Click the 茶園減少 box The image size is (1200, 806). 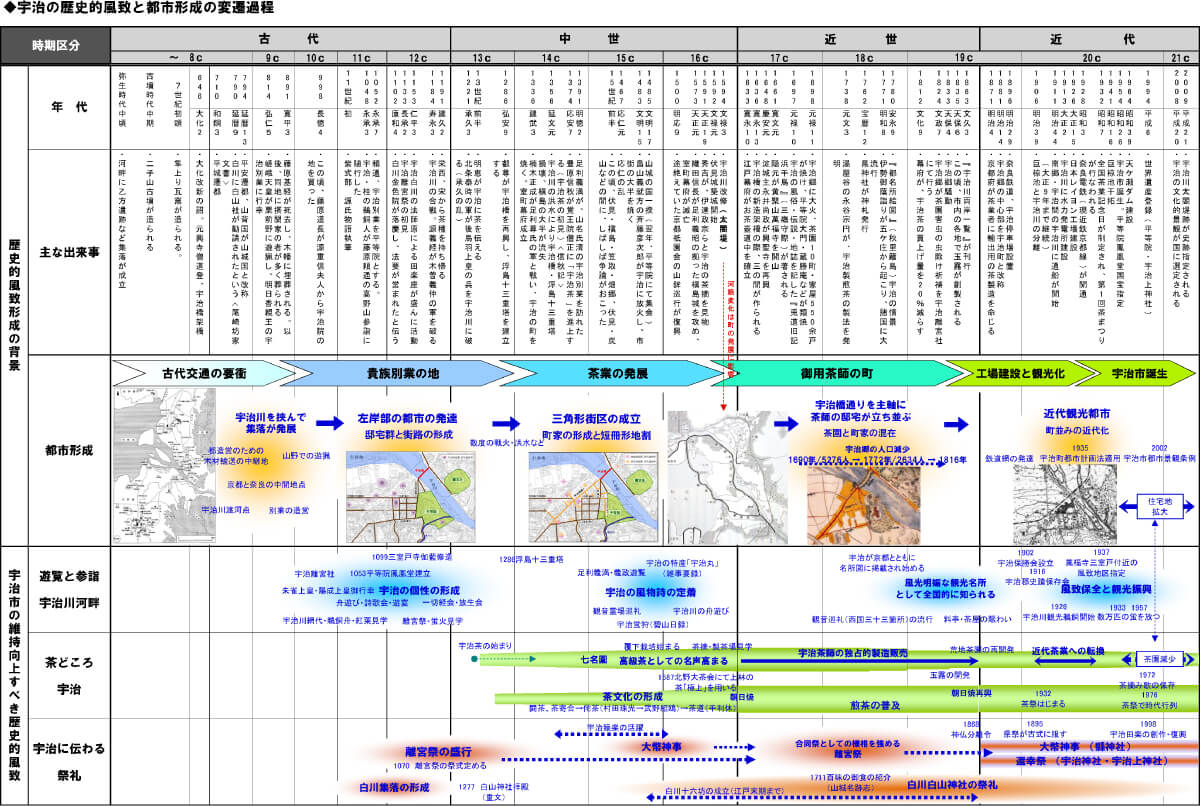coord(1159,660)
